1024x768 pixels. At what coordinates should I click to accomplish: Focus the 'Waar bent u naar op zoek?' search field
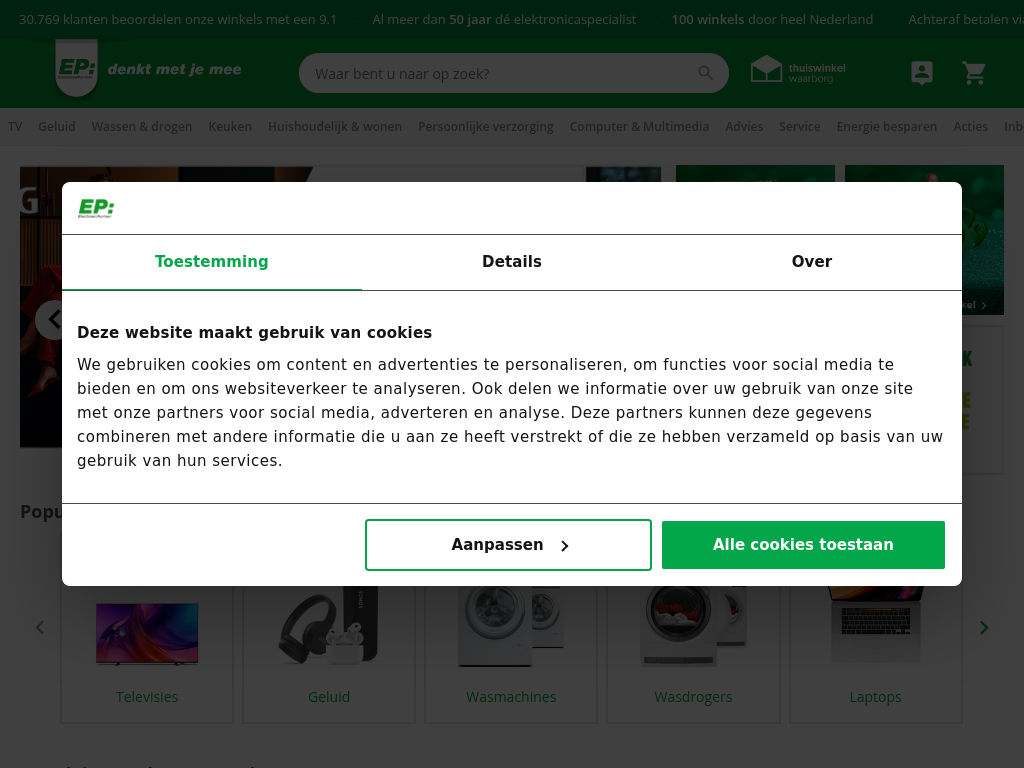pyautogui.click(x=500, y=73)
